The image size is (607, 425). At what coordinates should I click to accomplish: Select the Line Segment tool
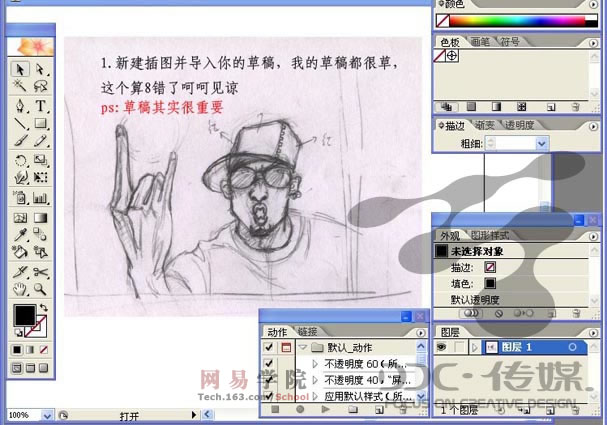tap(20, 123)
